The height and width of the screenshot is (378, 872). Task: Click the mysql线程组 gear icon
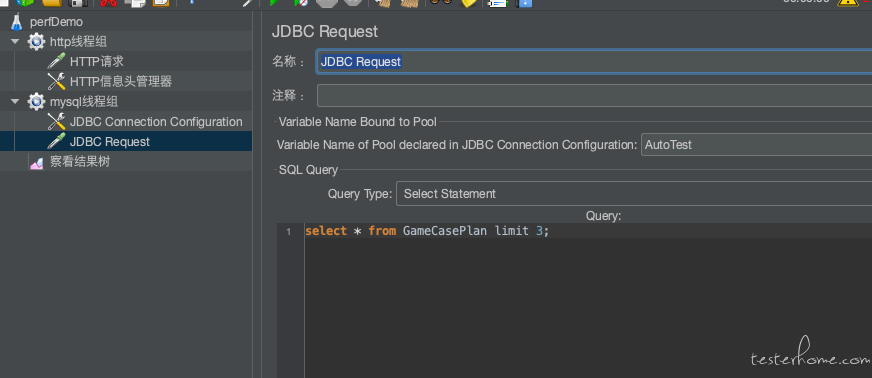point(36,102)
